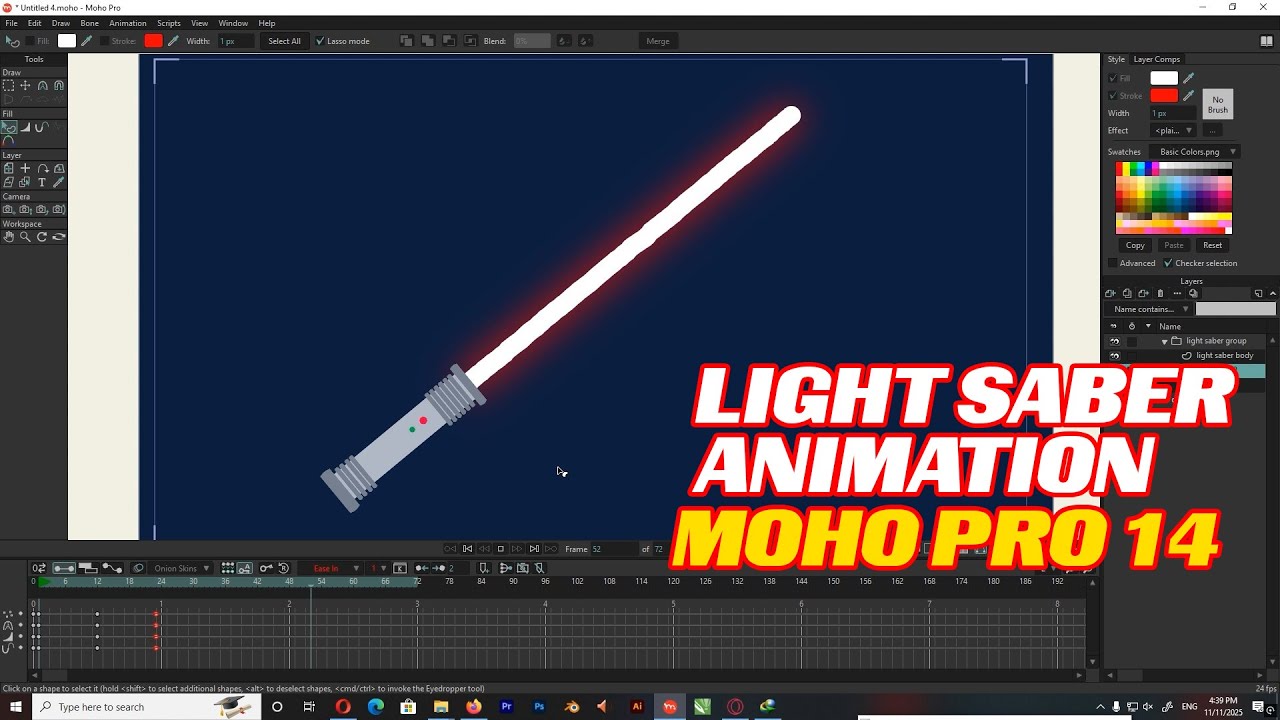Hide the light saber group layer
This screenshot has height=720, width=1280.
coord(1114,341)
